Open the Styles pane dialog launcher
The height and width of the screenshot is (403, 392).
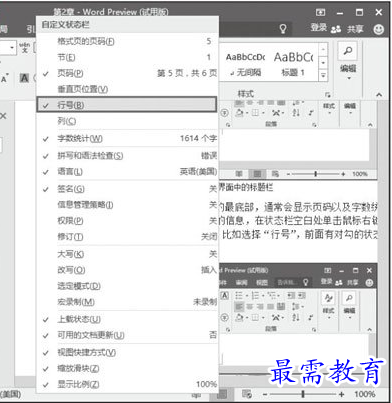327,94
